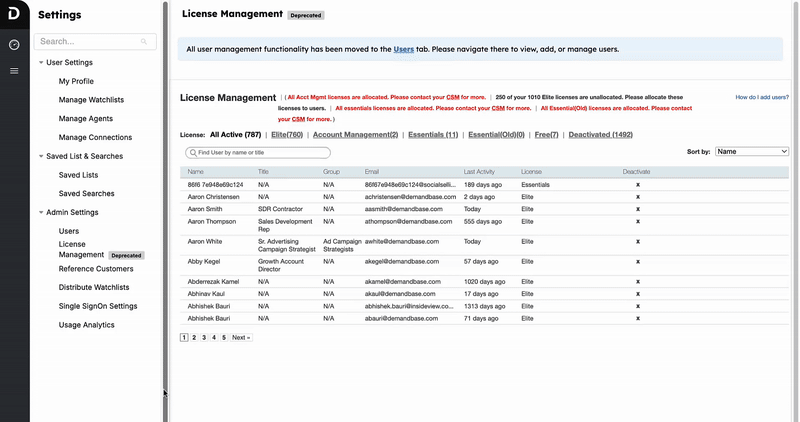Show Deactivated (1492) users

(x=601, y=135)
